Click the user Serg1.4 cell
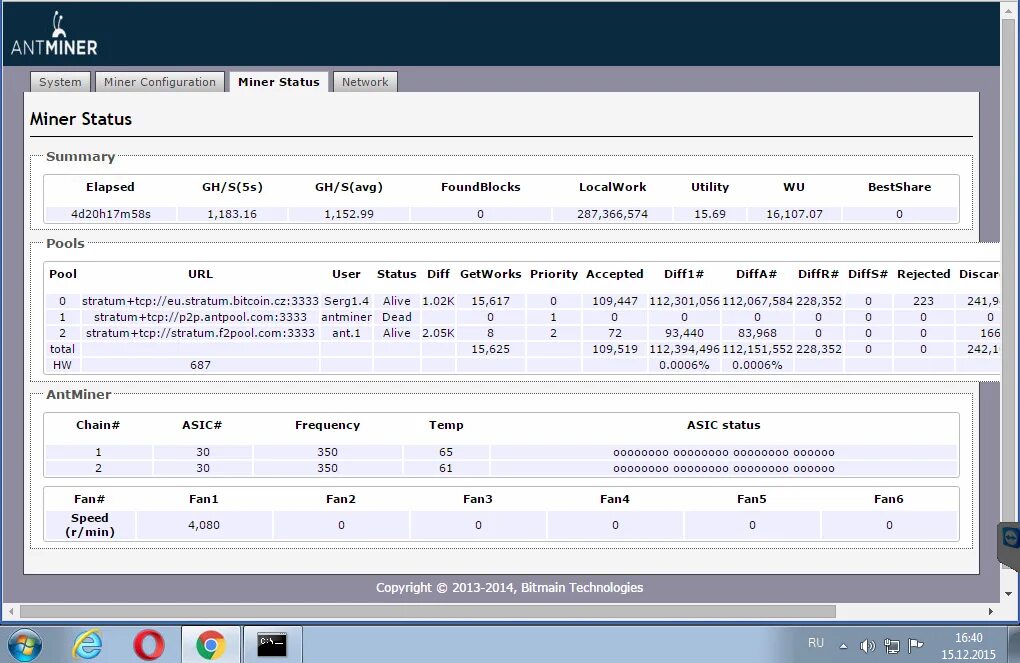1020x663 pixels. 346,301
